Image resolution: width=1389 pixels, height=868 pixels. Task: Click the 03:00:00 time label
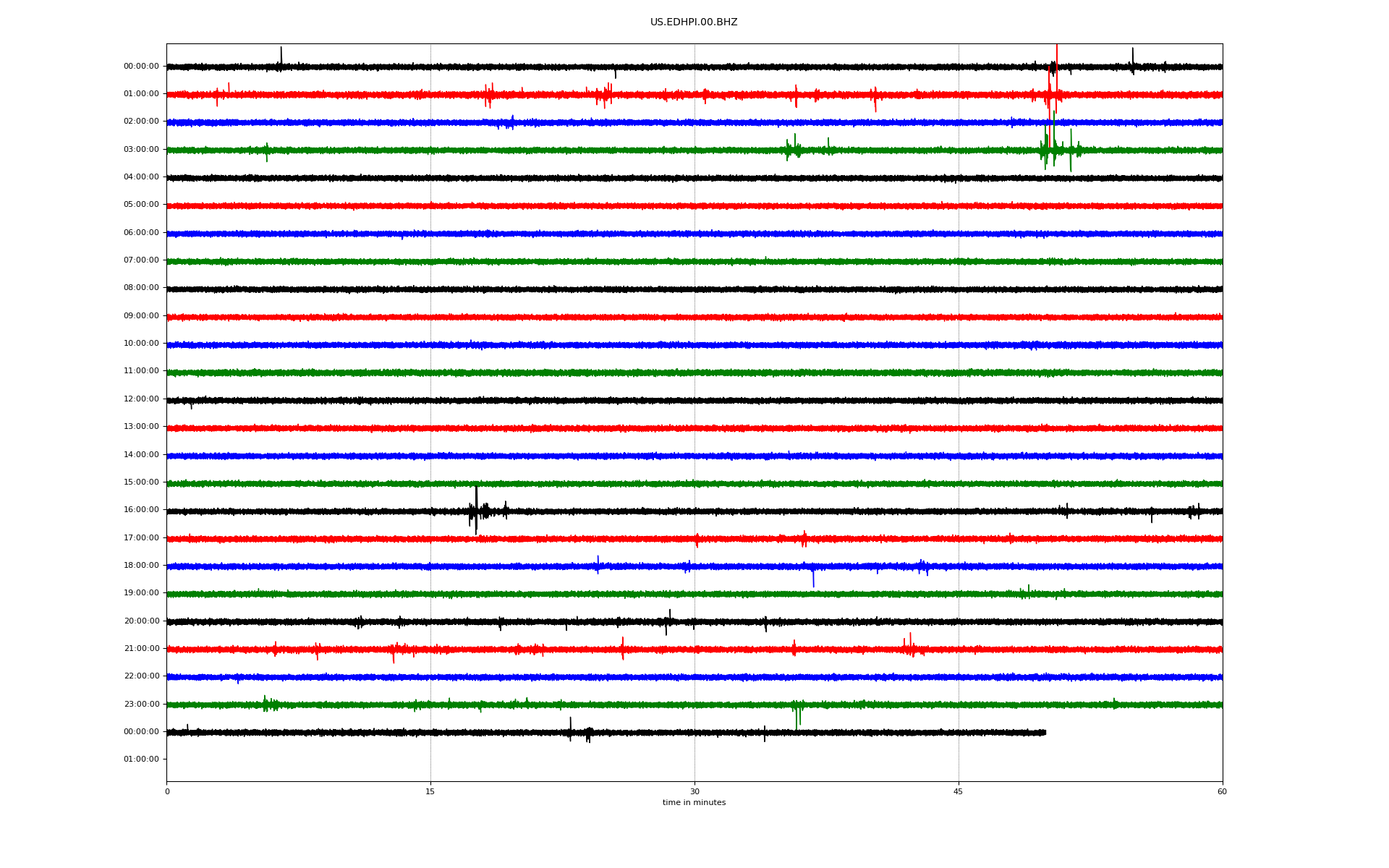[141, 150]
